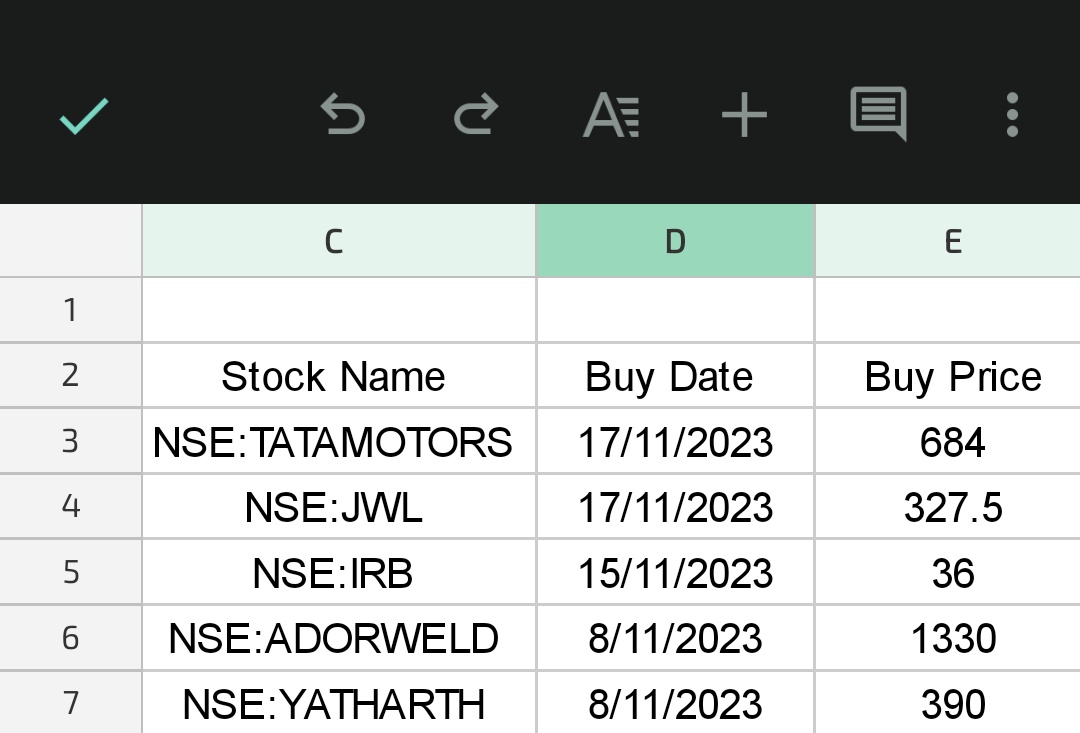Image resolution: width=1080 pixels, height=733 pixels.
Task: Open the insert plus menu
Action: (x=744, y=115)
